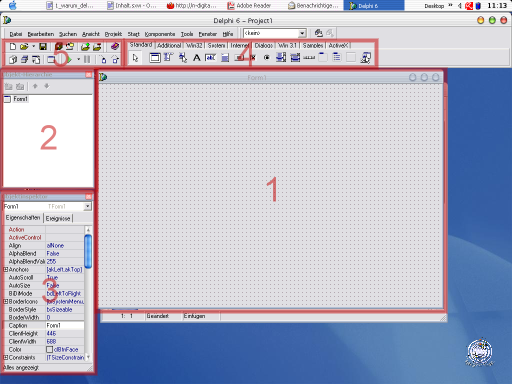The height and width of the screenshot is (384, 512).
Task: Open the Projekt menu
Action: pyautogui.click(x=113, y=34)
